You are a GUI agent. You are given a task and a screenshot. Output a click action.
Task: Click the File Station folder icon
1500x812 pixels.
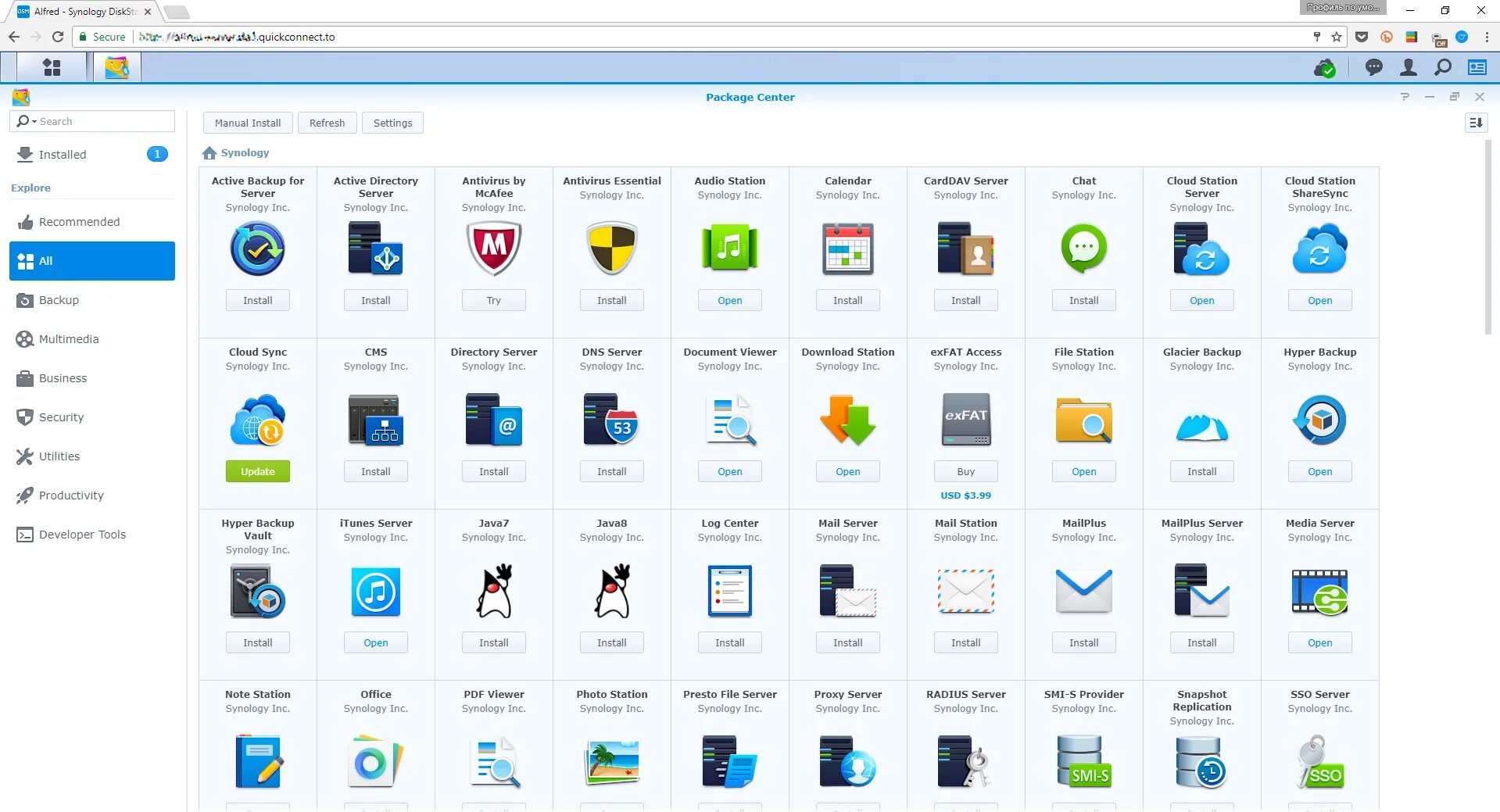pos(1084,420)
